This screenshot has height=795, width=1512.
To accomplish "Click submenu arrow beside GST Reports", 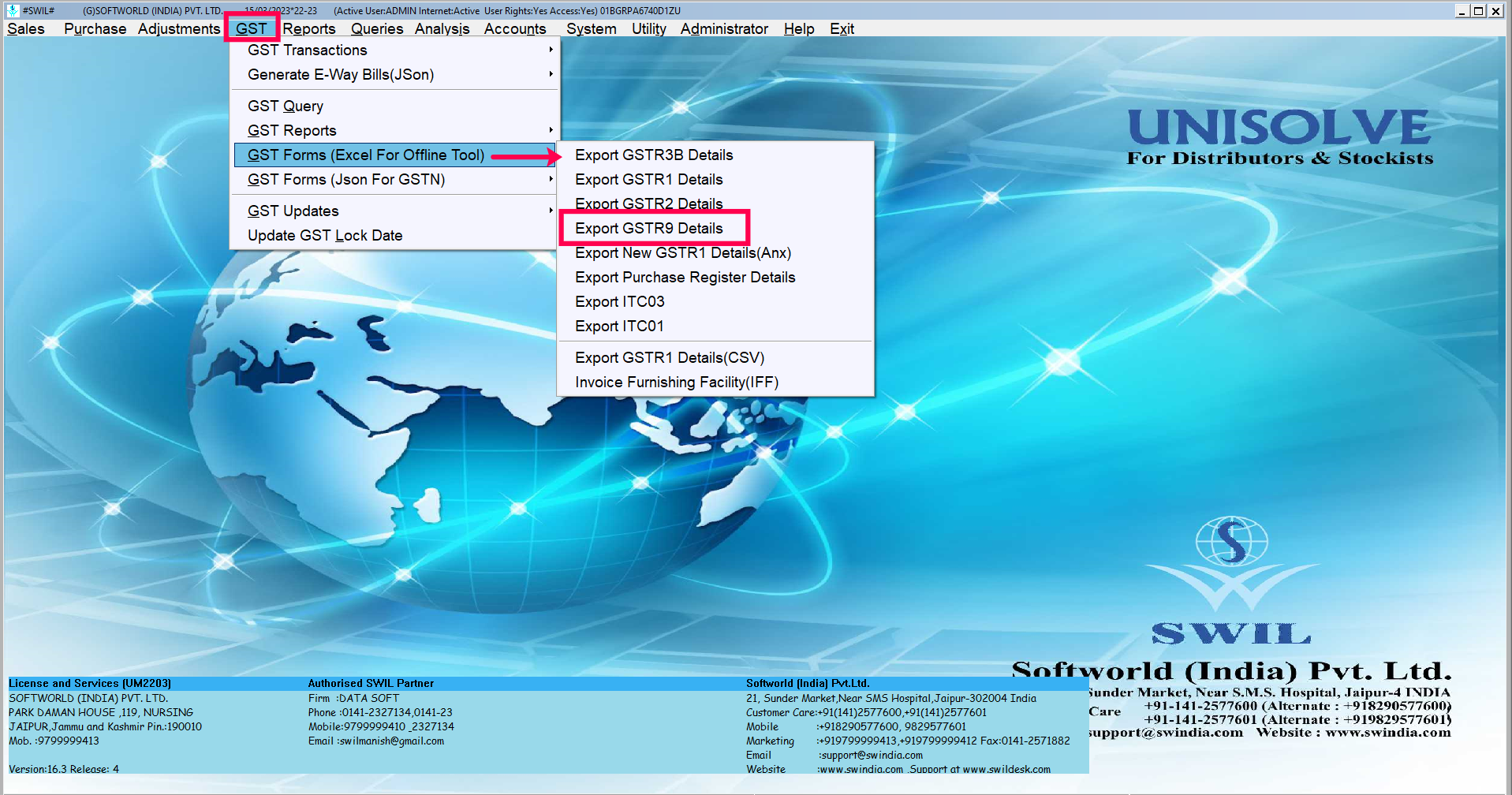I will click(551, 130).
